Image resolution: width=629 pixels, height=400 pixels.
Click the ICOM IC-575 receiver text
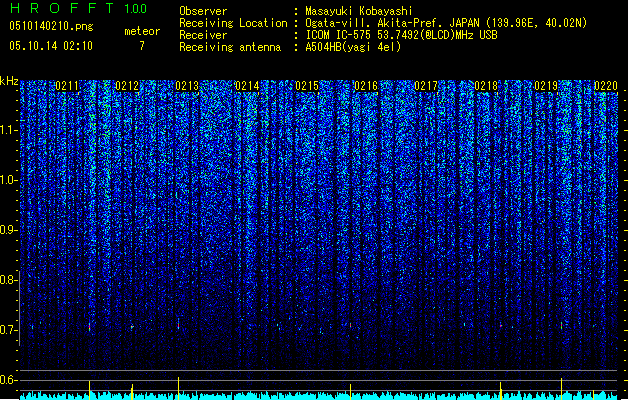[x=402, y=35]
